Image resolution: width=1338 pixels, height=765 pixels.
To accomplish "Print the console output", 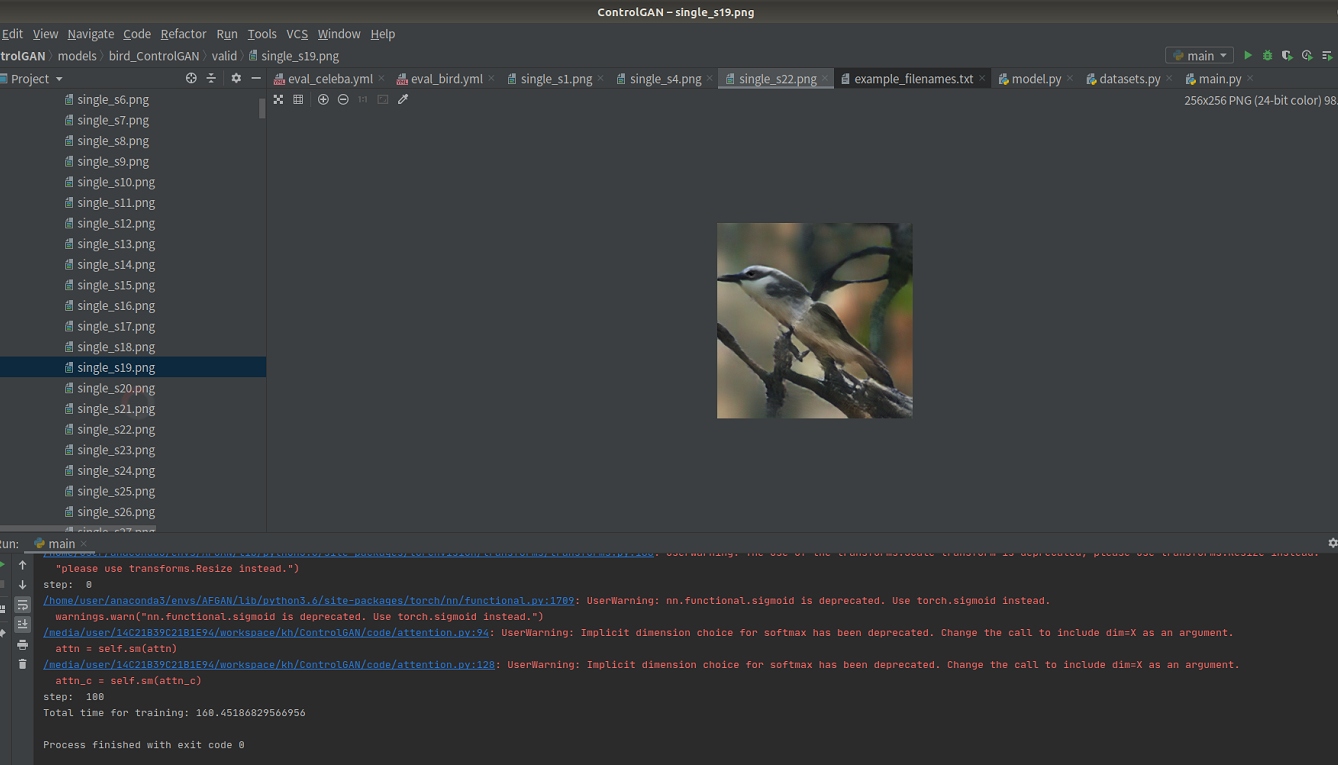I will [x=22, y=645].
